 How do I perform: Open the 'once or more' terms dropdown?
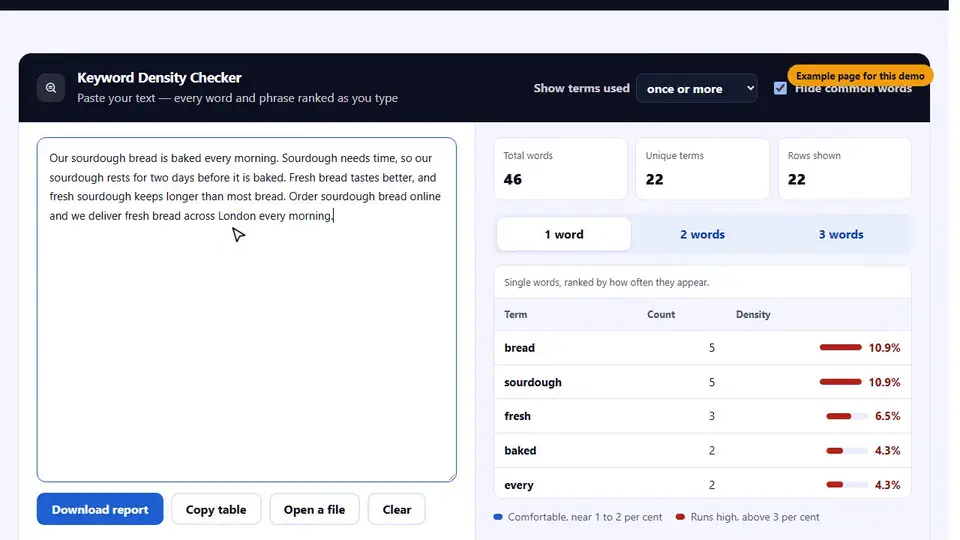(697, 88)
